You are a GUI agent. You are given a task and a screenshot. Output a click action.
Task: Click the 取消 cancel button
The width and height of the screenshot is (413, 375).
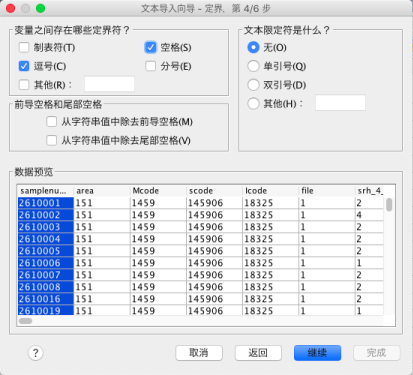tap(199, 353)
